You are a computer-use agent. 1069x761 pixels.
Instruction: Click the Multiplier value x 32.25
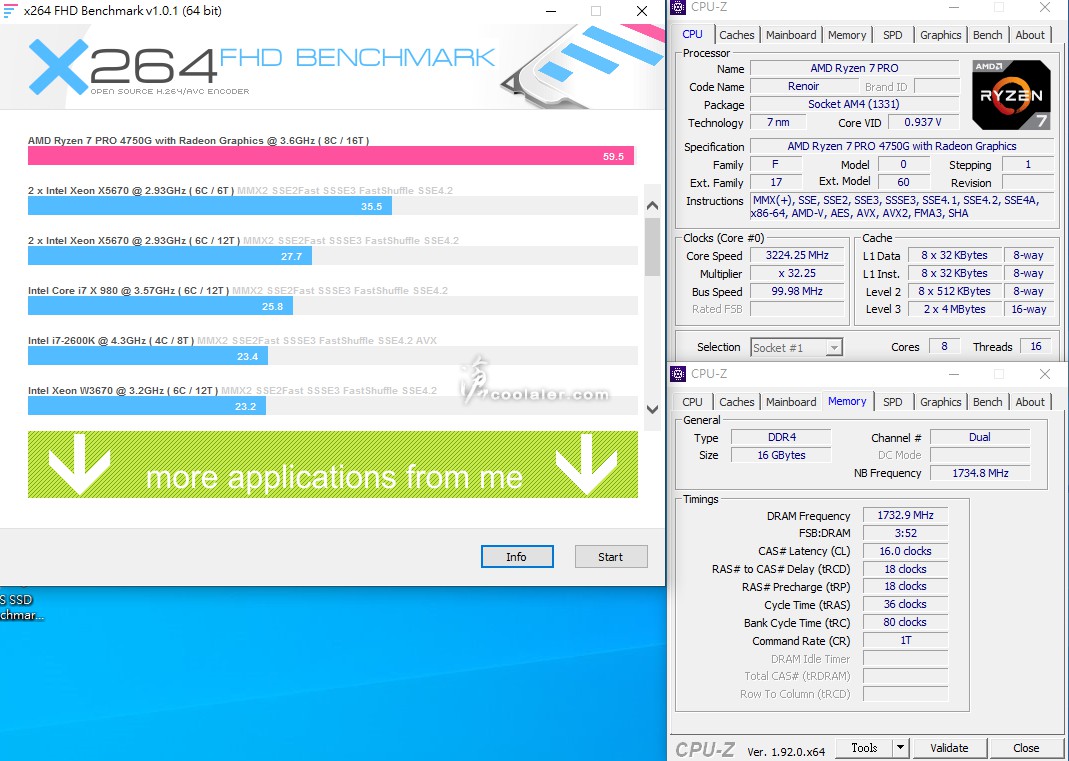coord(797,273)
